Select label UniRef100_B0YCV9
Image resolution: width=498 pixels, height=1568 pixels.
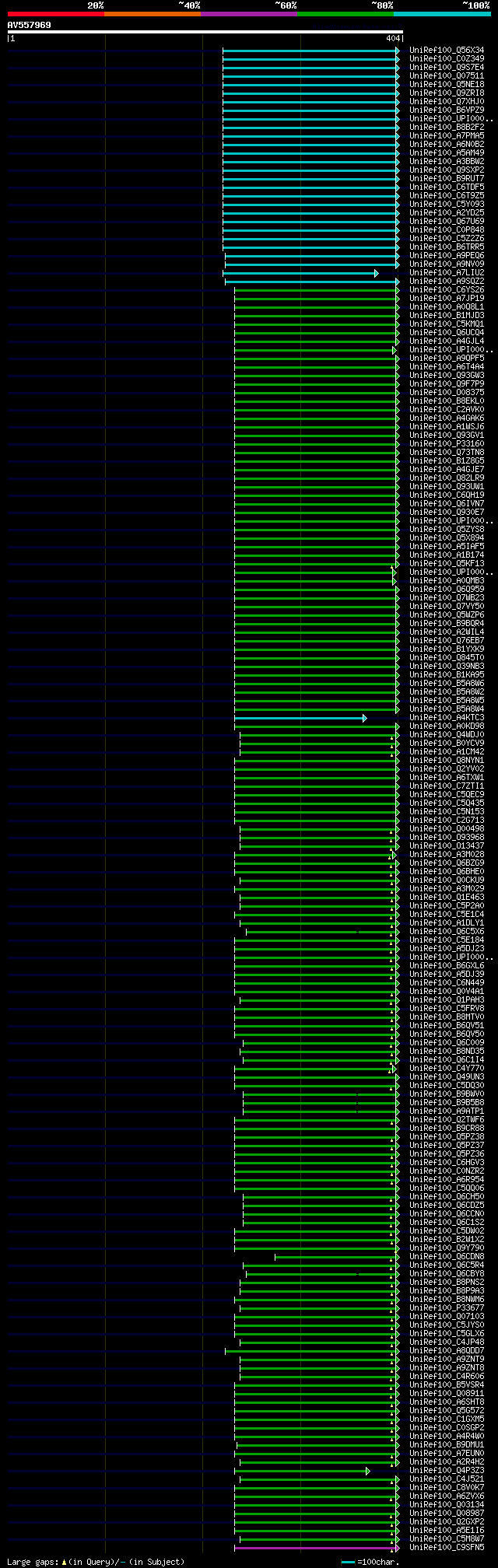(x=447, y=744)
